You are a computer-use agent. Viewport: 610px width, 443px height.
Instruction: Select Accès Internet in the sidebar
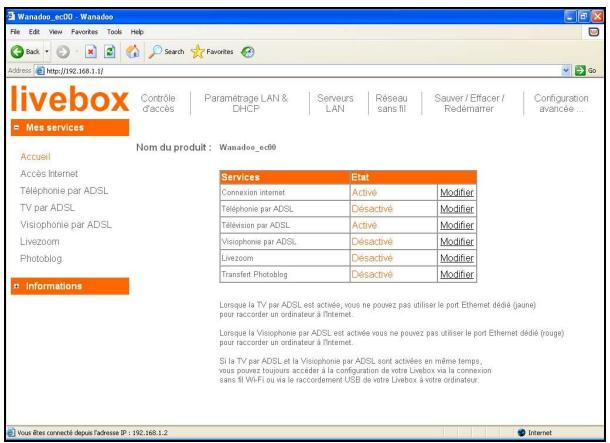pos(49,174)
